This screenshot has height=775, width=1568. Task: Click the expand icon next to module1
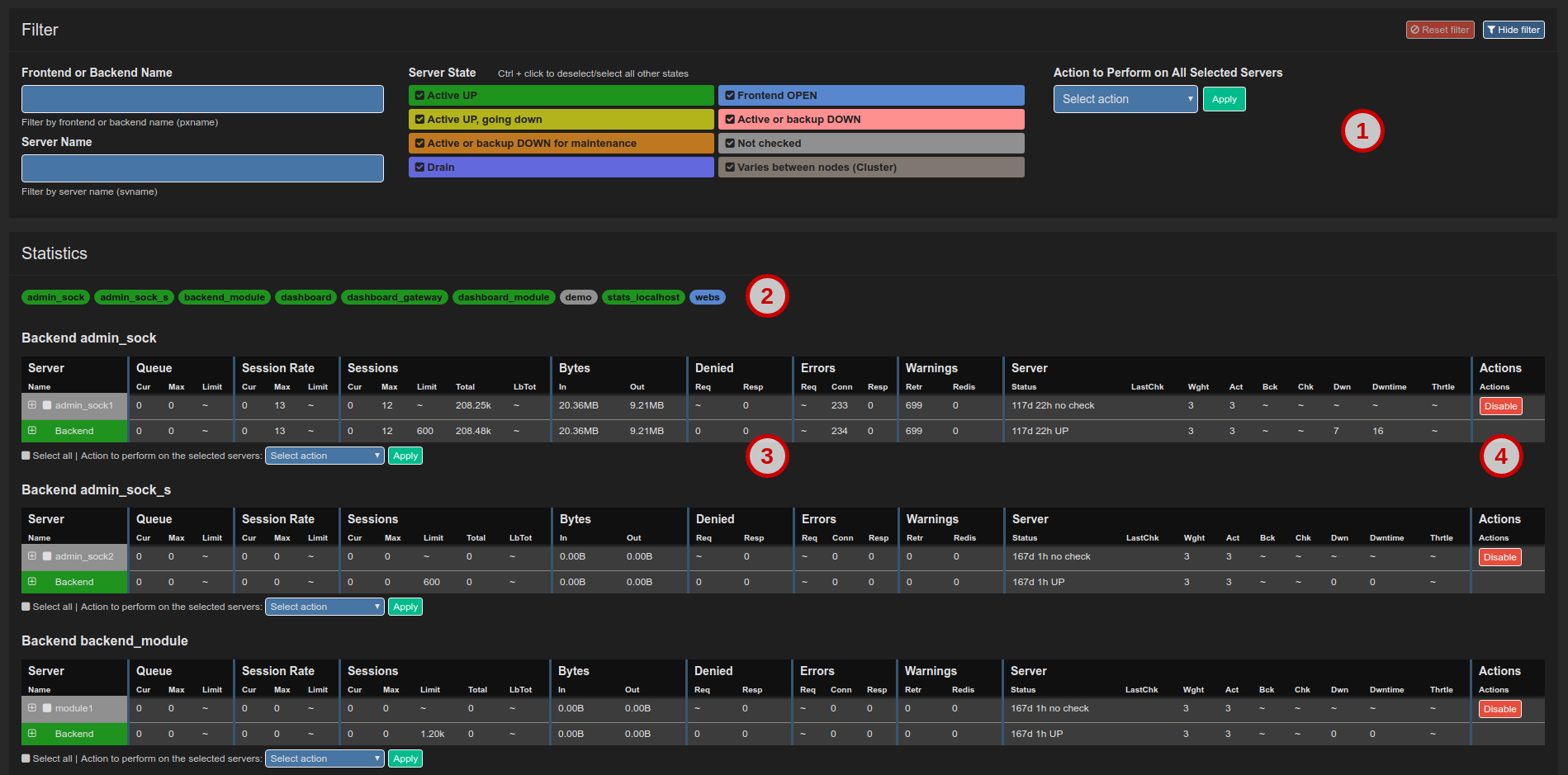point(33,708)
